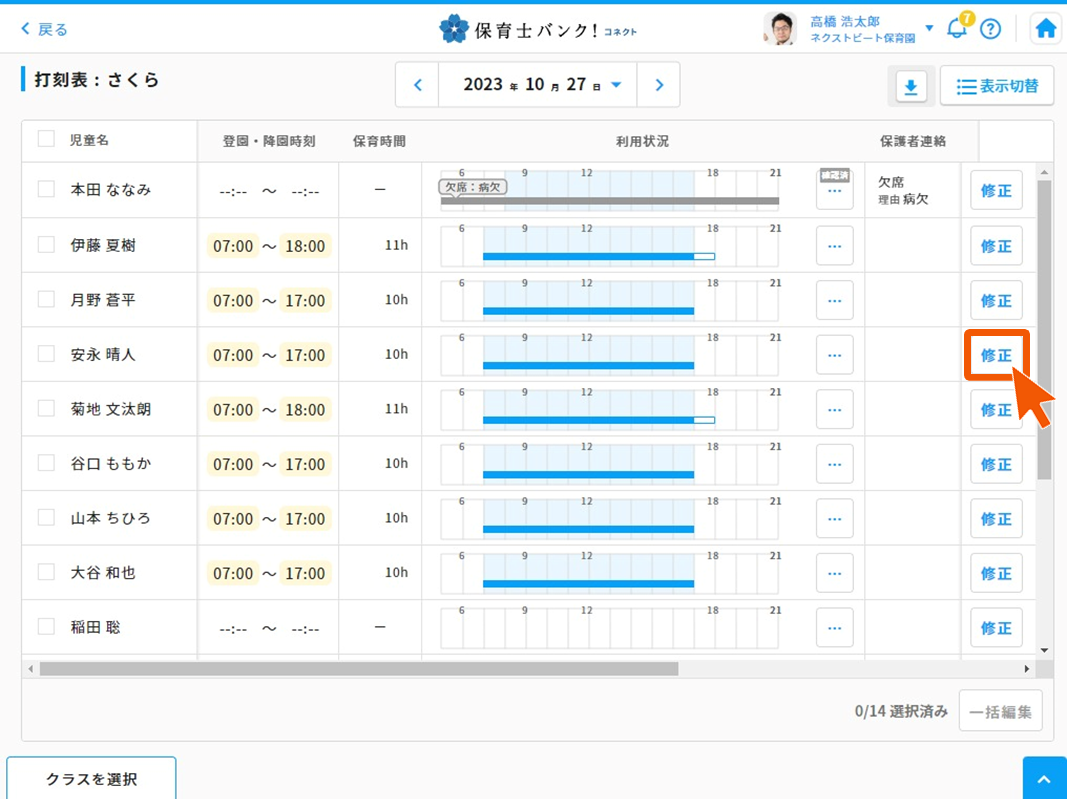1067x800 pixels.
Task: Open more options for 伊藤 夏樹
Action: 834,246
